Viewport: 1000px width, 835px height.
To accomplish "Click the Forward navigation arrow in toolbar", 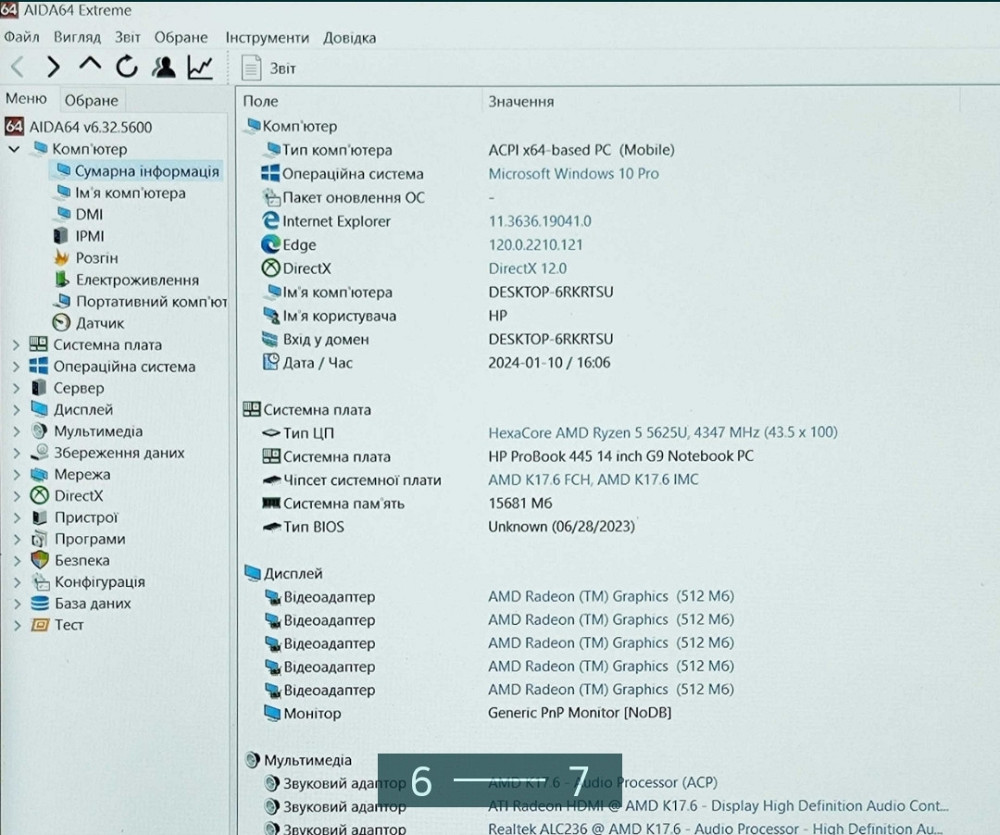I will [53, 67].
